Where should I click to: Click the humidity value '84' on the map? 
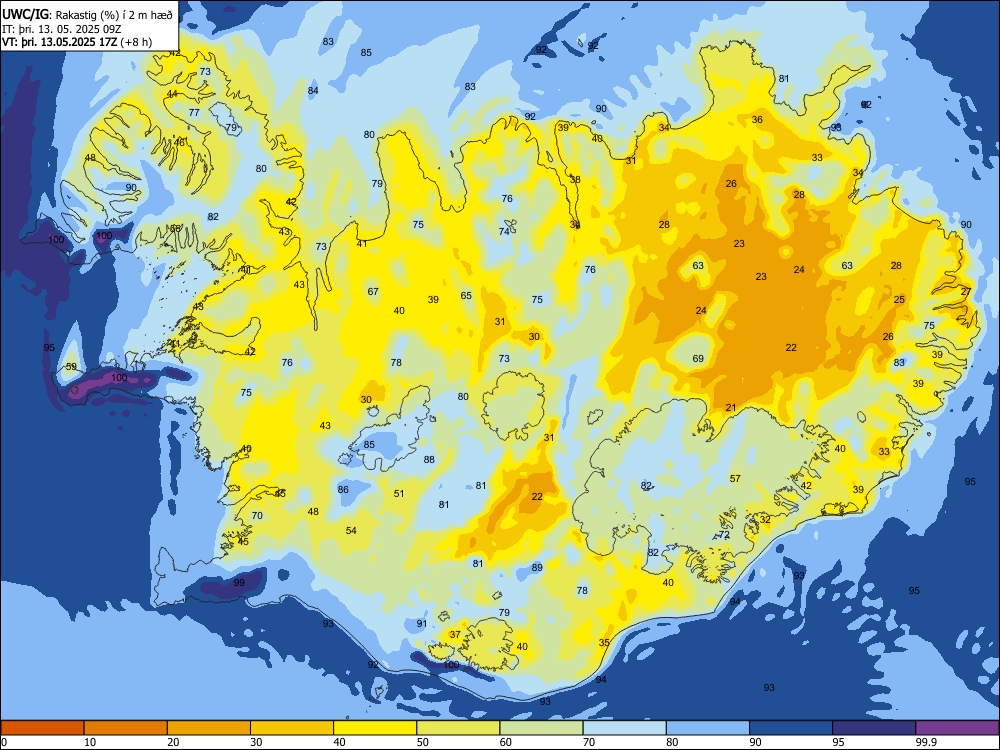click(313, 91)
